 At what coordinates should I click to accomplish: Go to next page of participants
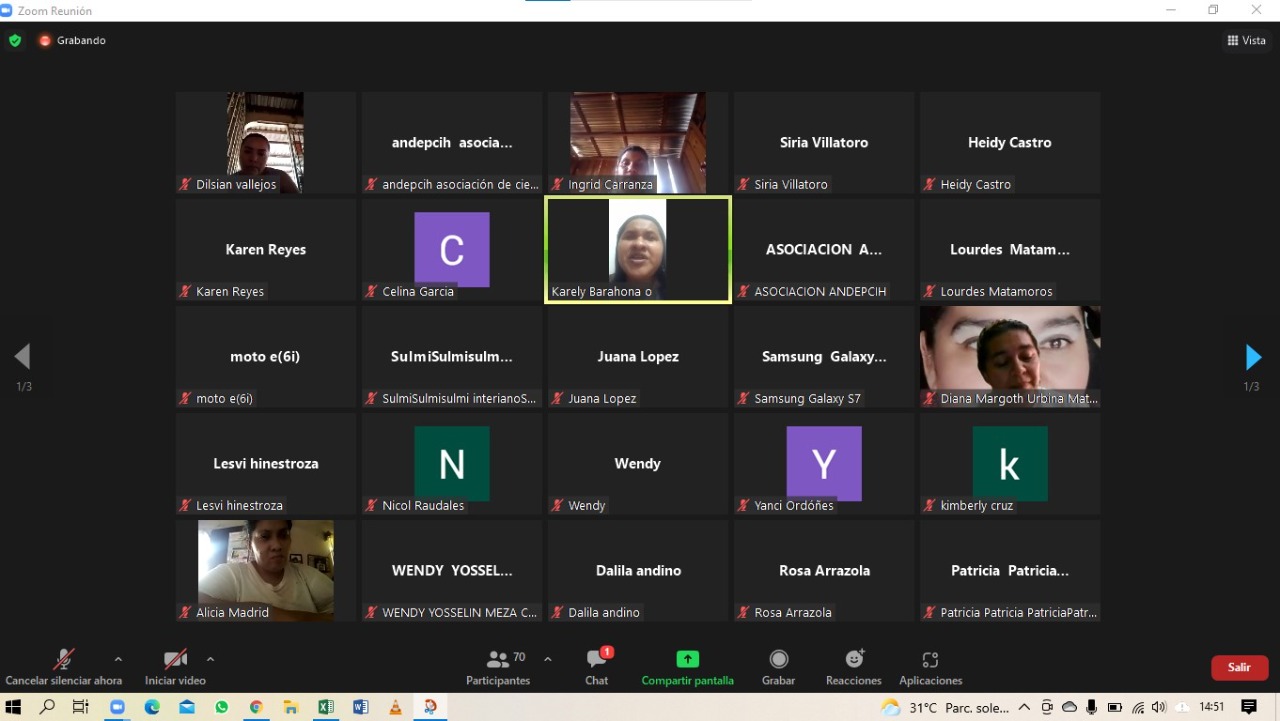[x=1252, y=357]
